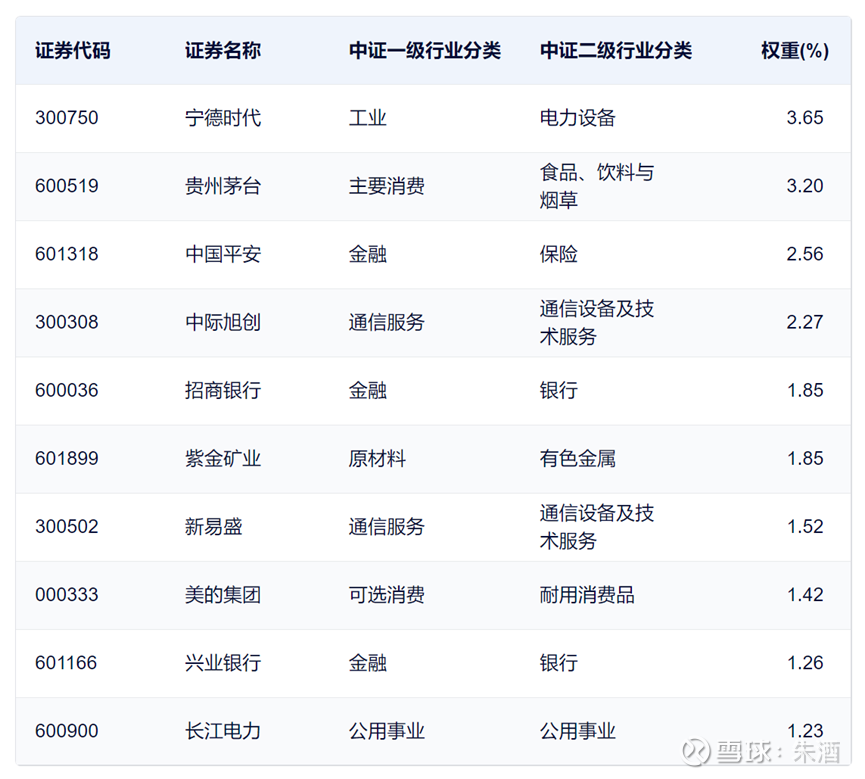865x779 pixels.
Task: Select the name 中际旭创
Action: (223, 322)
